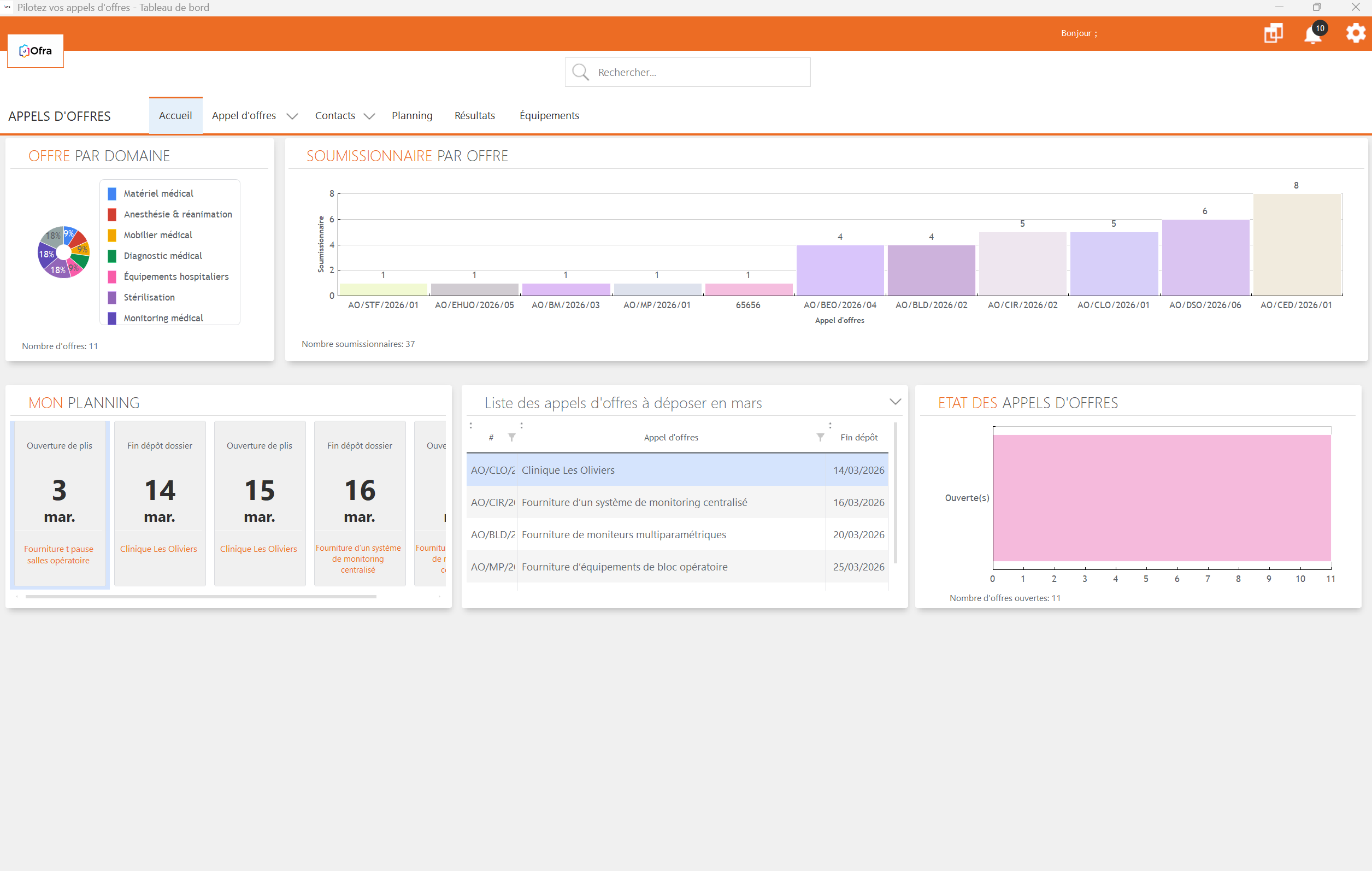This screenshot has height=871, width=1372.
Task: Expand the Contacts menu dropdown
Action: click(369, 116)
